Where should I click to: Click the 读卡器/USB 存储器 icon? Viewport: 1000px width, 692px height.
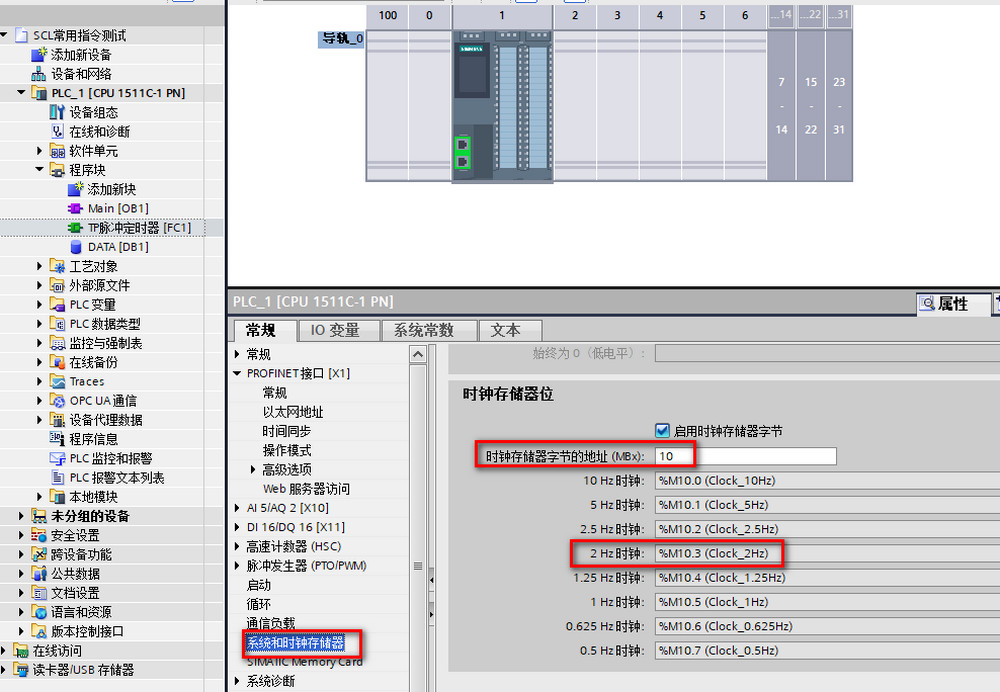coord(21,670)
